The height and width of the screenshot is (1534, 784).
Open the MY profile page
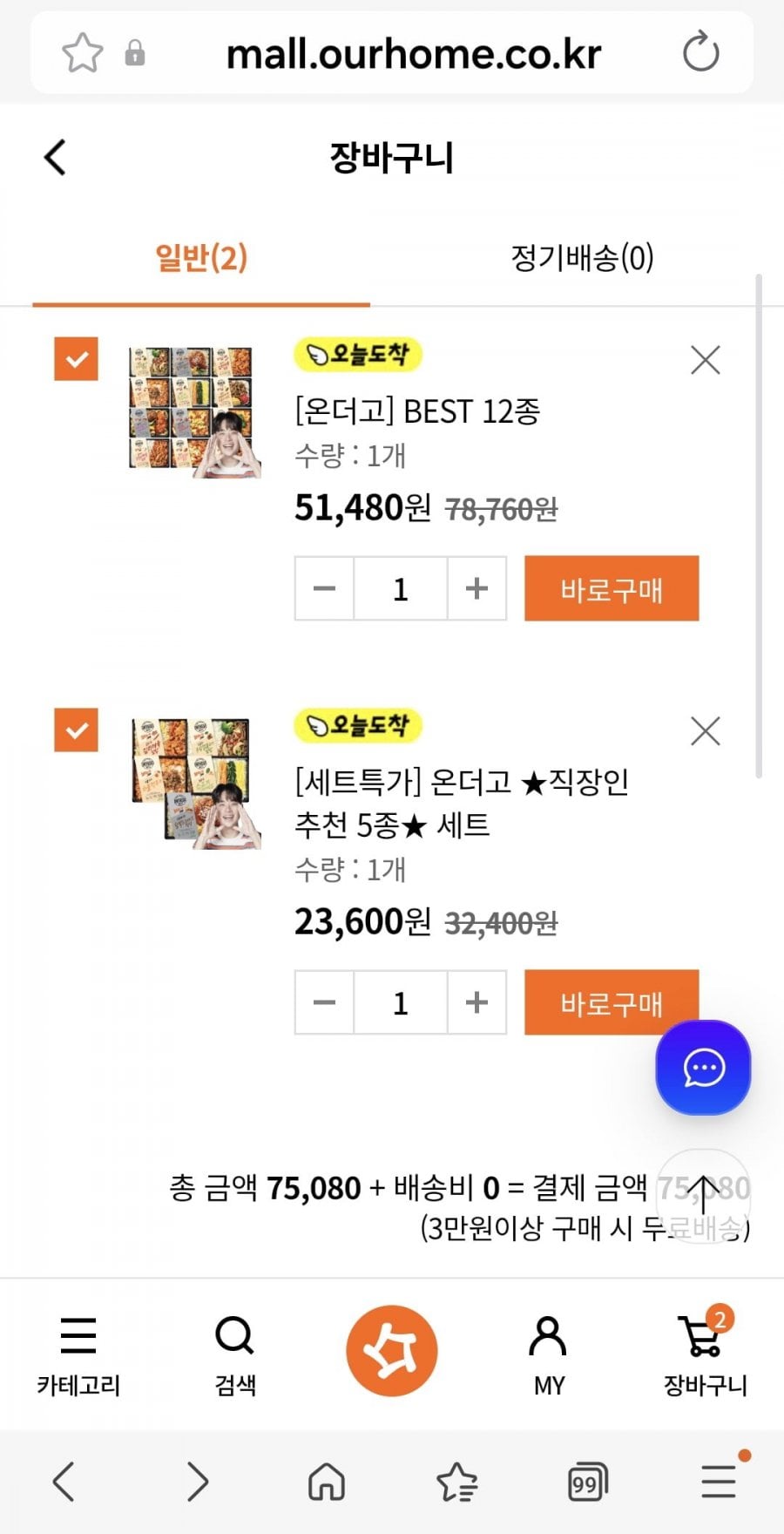click(549, 1350)
